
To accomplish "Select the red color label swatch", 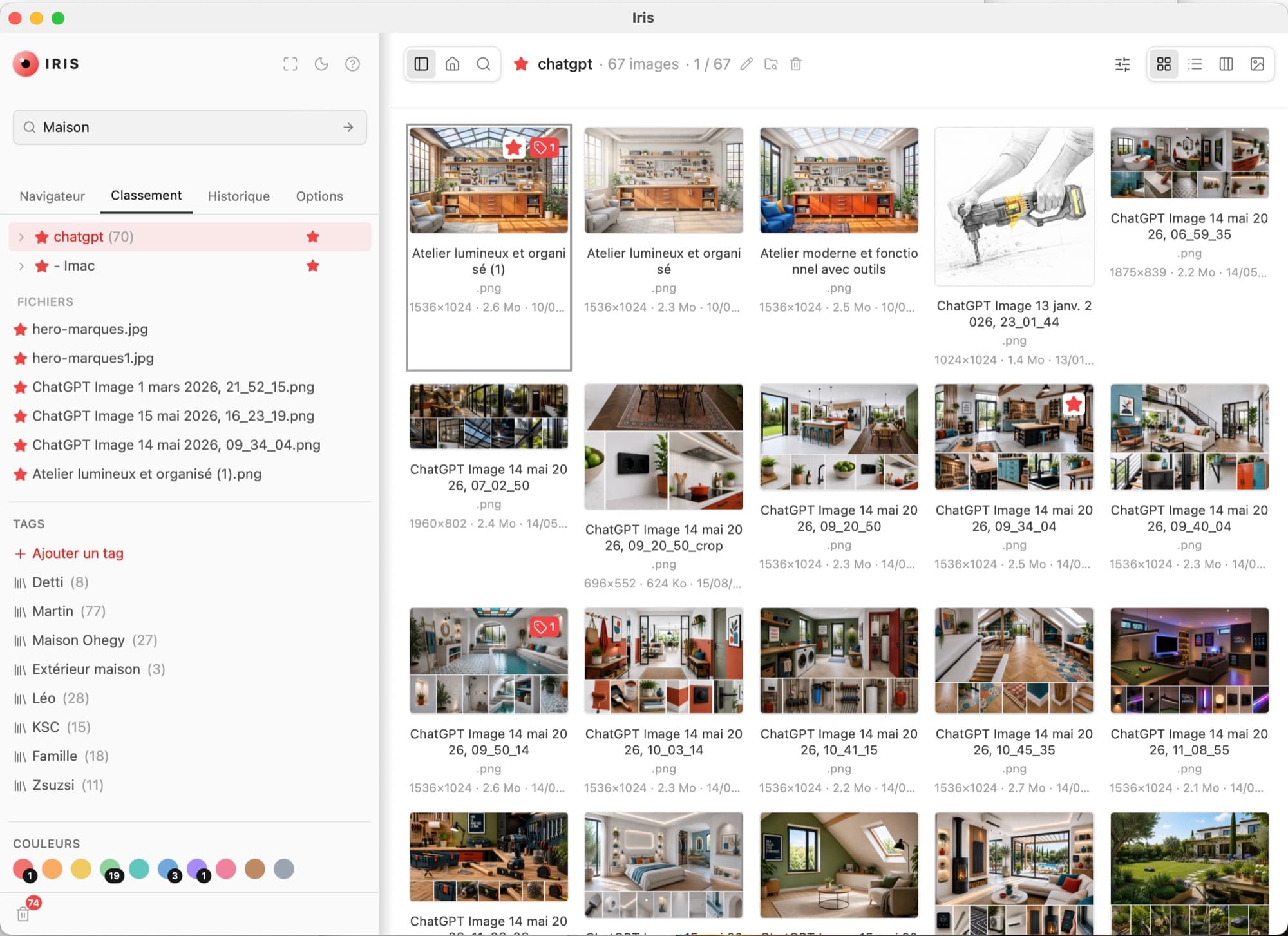I will click(x=23, y=869).
